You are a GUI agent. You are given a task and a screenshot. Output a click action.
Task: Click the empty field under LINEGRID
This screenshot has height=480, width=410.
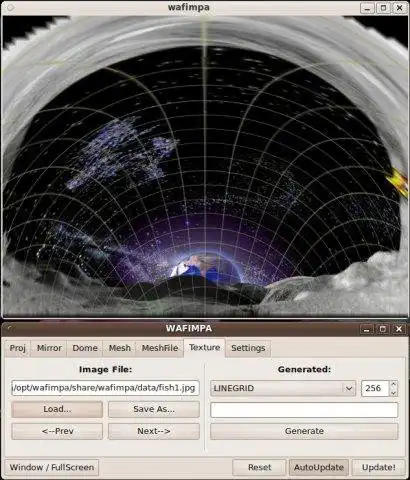click(304, 410)
